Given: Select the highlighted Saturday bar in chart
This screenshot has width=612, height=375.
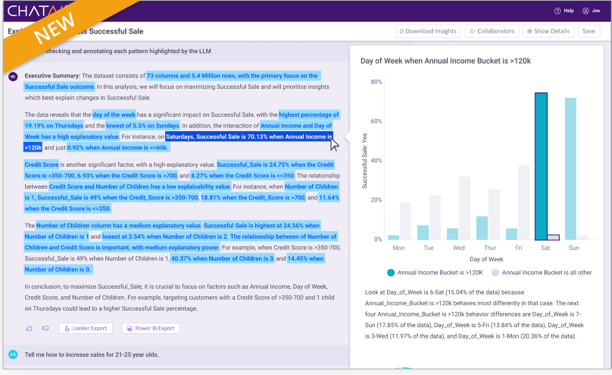Looking at the screenshot, I should 541,166.
